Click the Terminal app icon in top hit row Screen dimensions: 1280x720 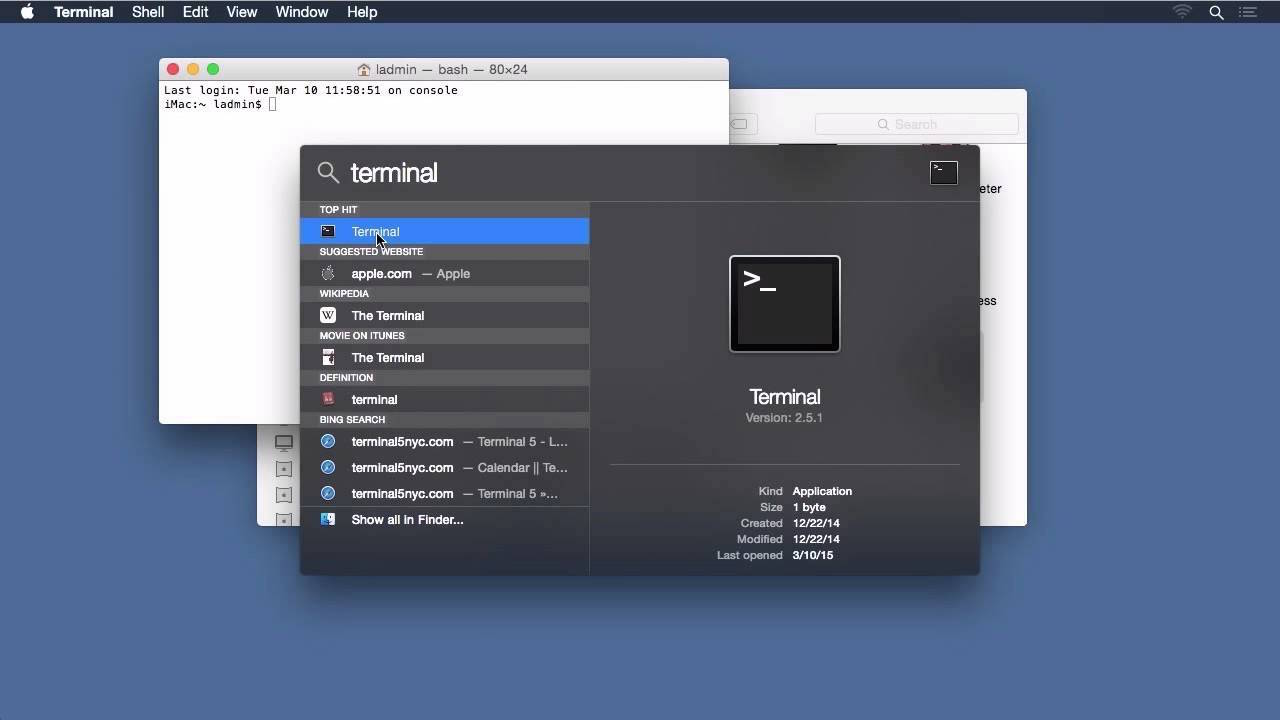click(328, 231)
